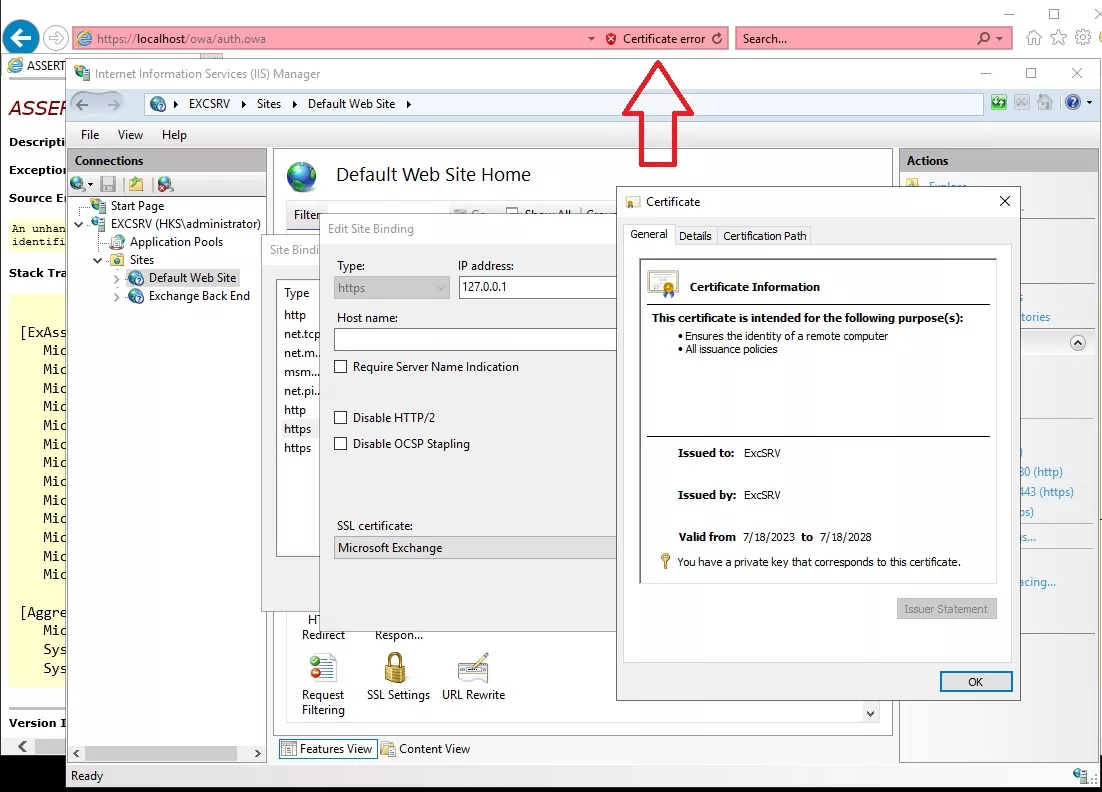Click the search magnifier icon in Internet Explorer
This screenshot has height=792, width=1102.
click(x=984, y=39)
